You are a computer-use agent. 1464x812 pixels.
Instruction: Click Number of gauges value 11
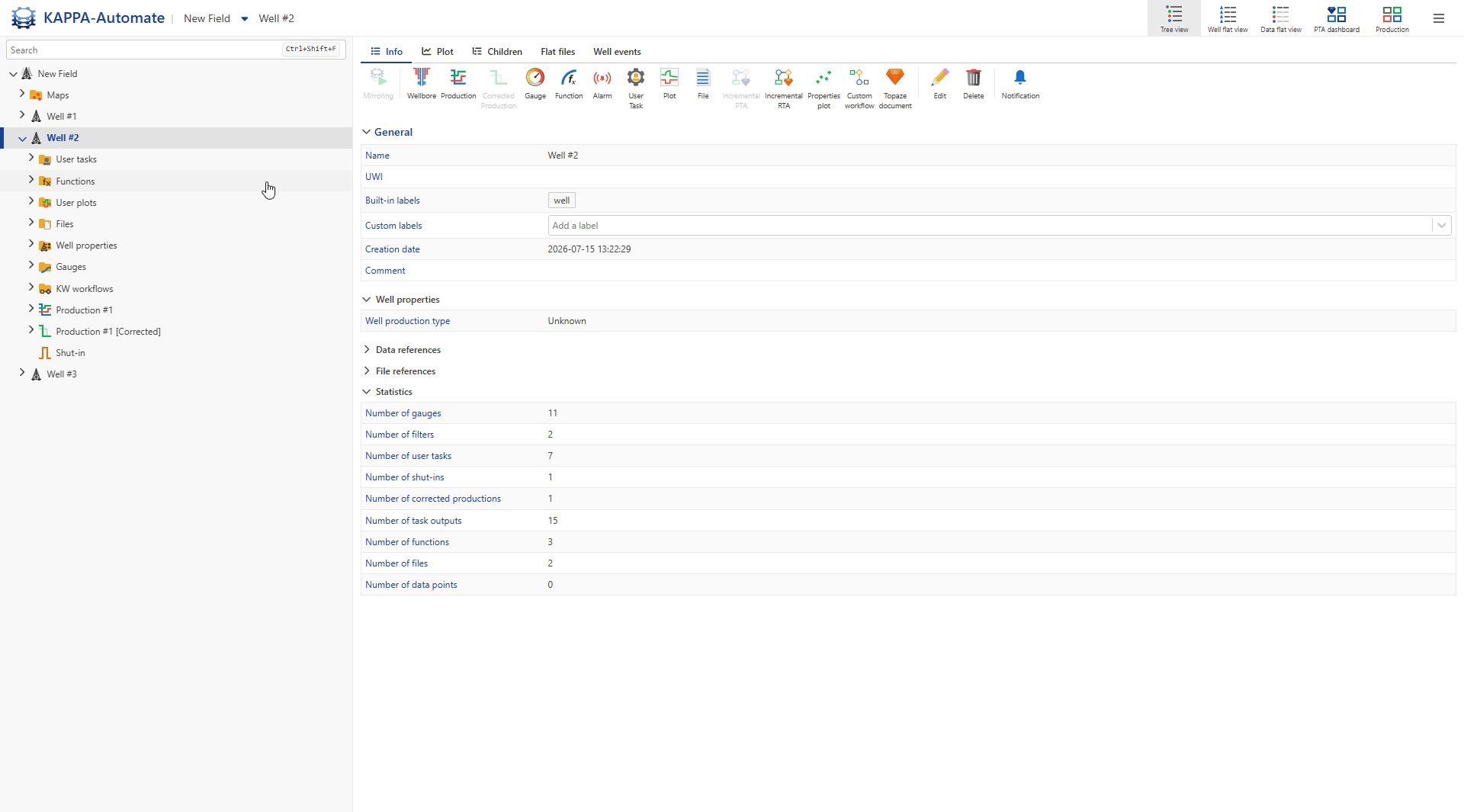point(553,413)
